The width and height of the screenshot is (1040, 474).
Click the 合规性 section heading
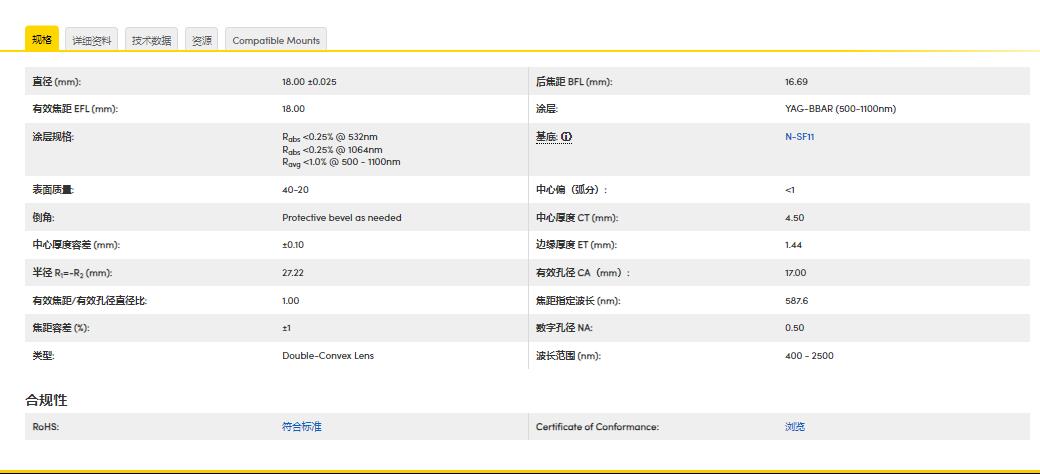tap(46, 400)
